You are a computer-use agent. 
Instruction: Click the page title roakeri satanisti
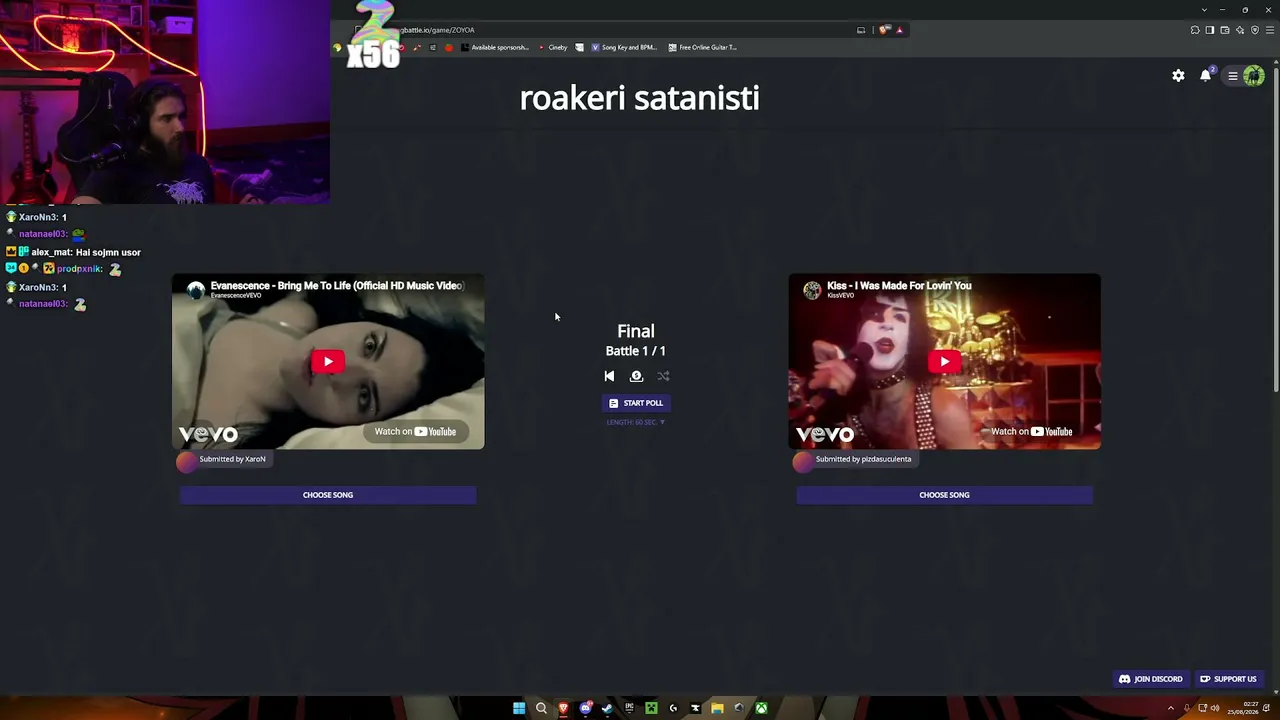coord(640,98)
